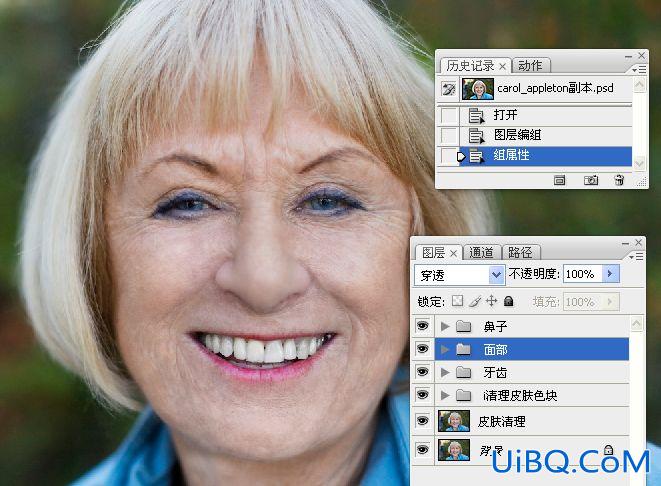Click the create new document from state icon
Screen dimensions: 661x486
point(559,180)
